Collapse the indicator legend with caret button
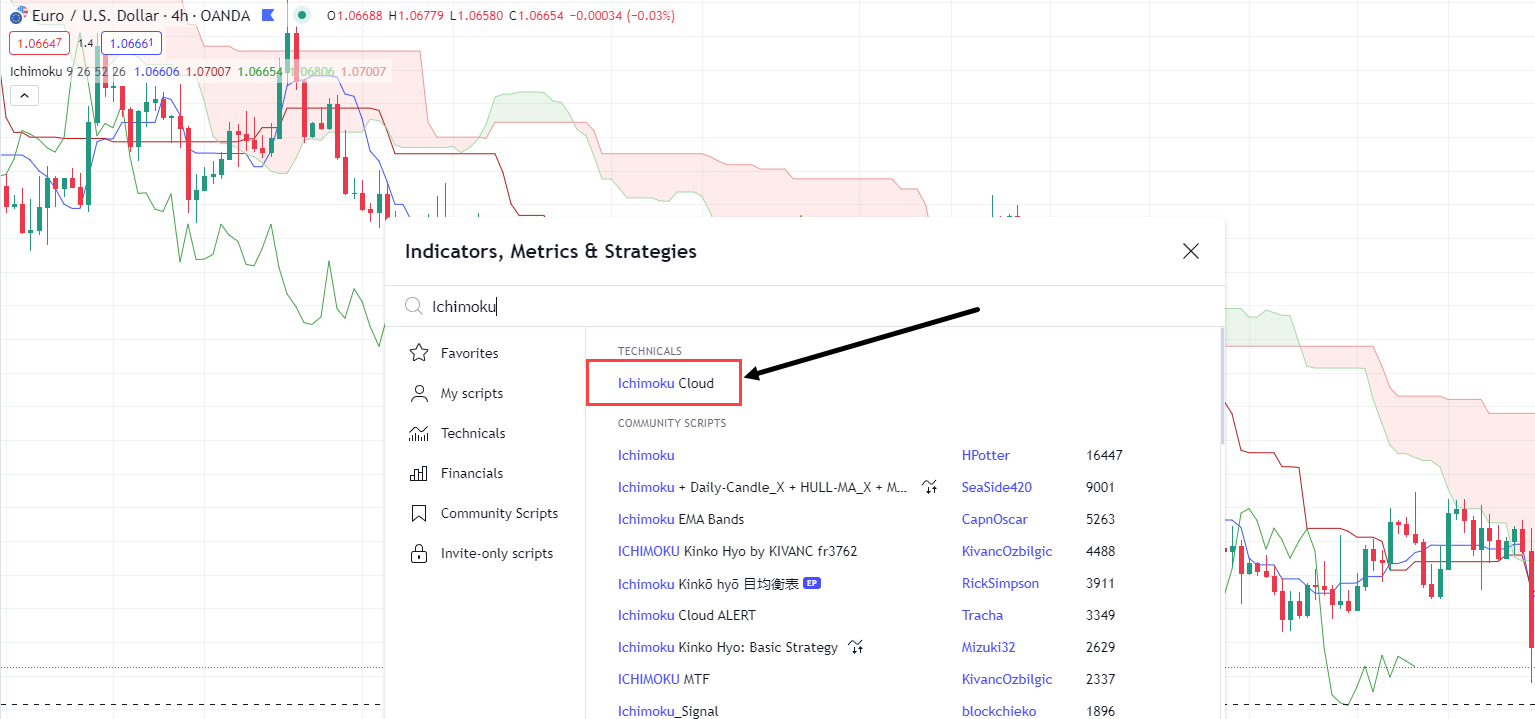 tap(24, 96)
